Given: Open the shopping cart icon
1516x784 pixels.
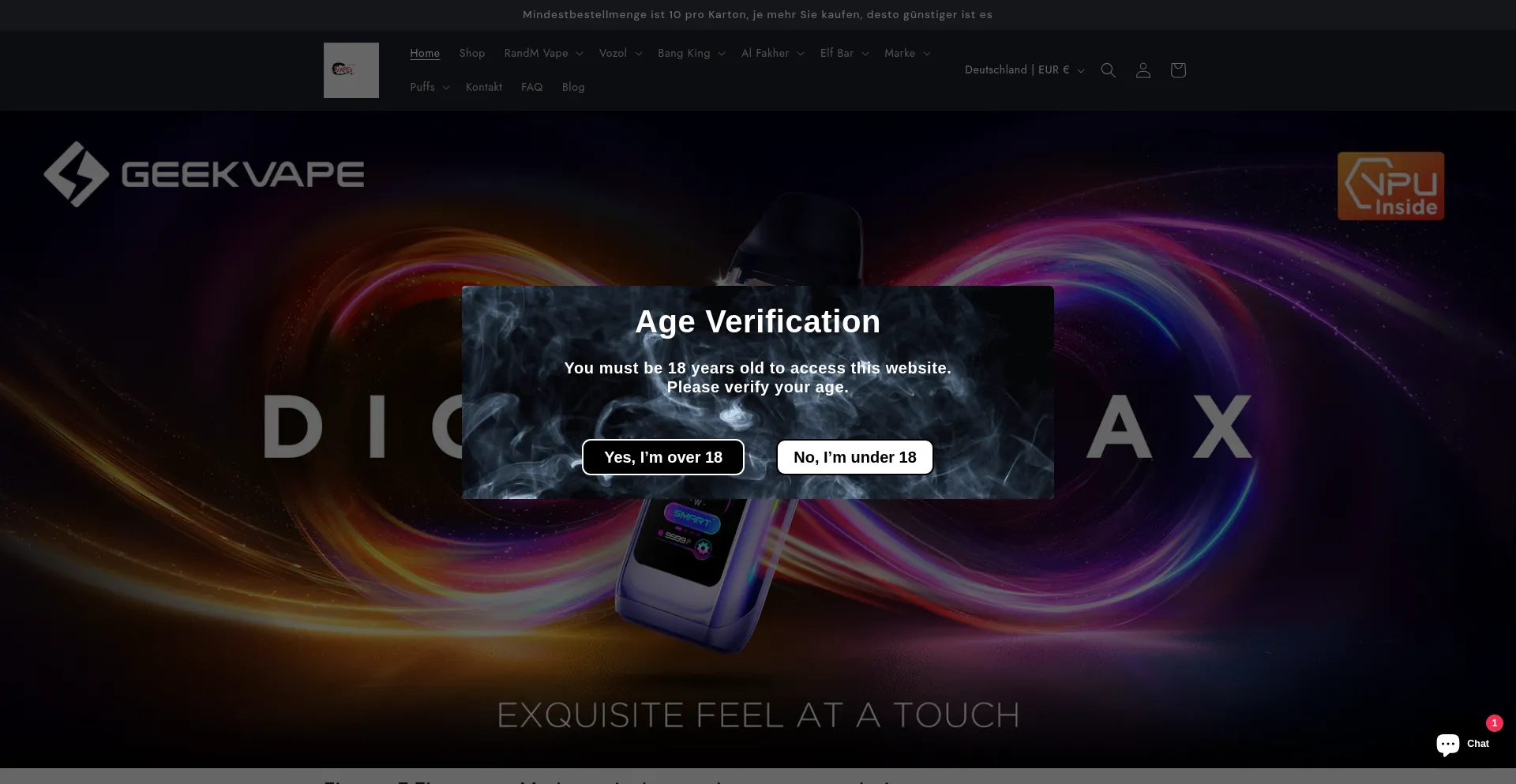Looking at the screenshot, I should pos(1177,70).
